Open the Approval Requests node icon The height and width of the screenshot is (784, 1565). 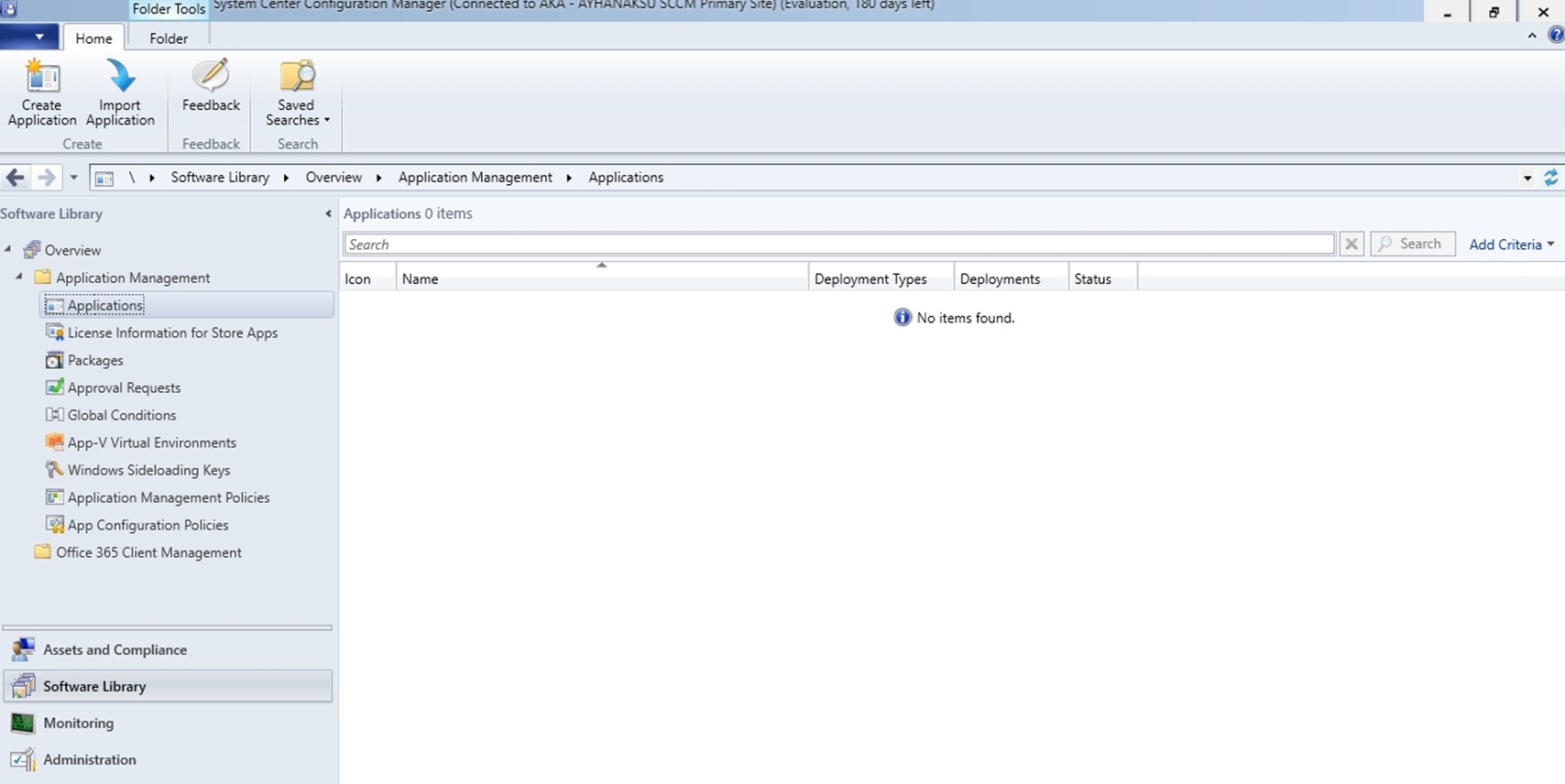click(55, 387)
